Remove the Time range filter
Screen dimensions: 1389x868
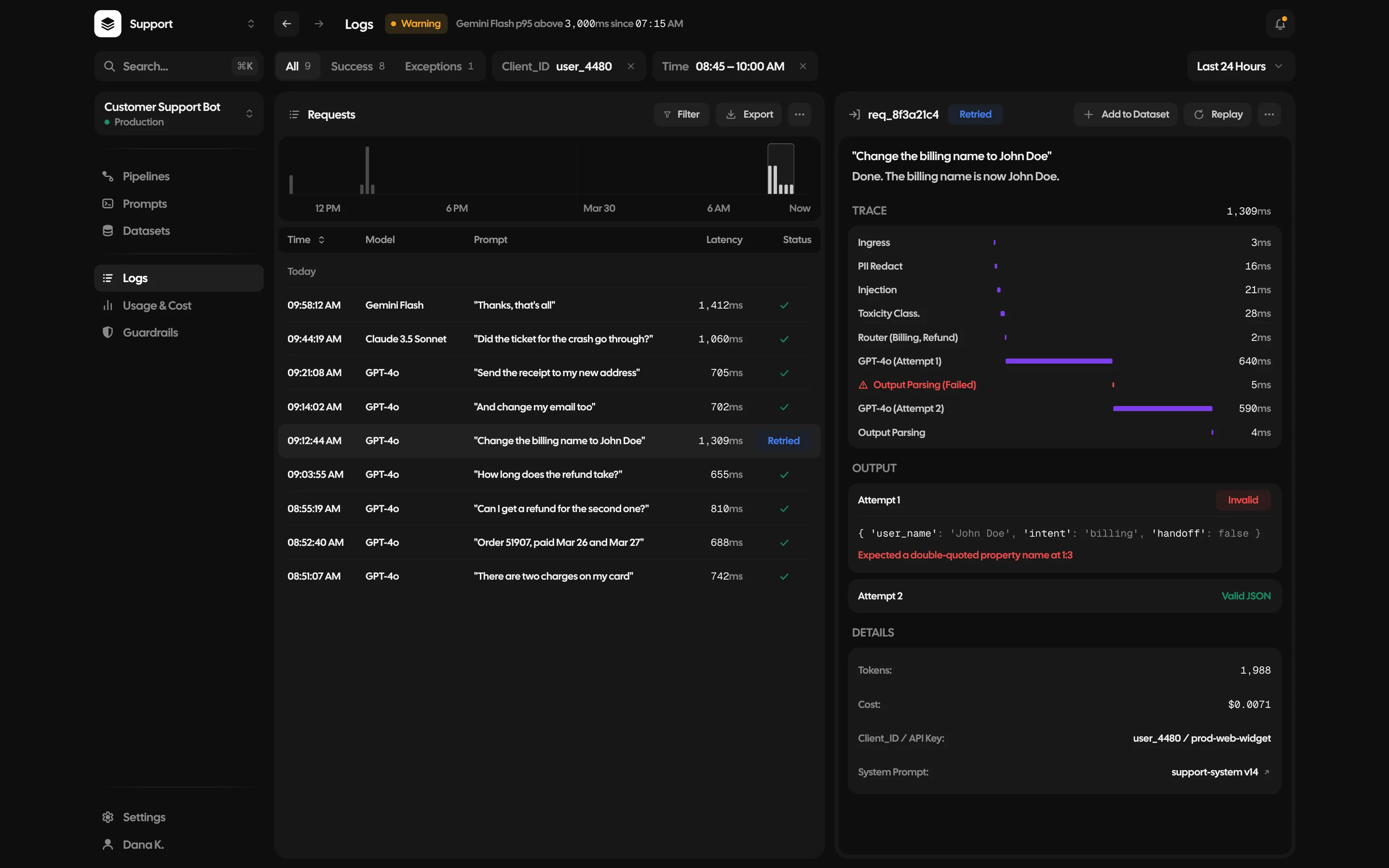tap(803, 66)
